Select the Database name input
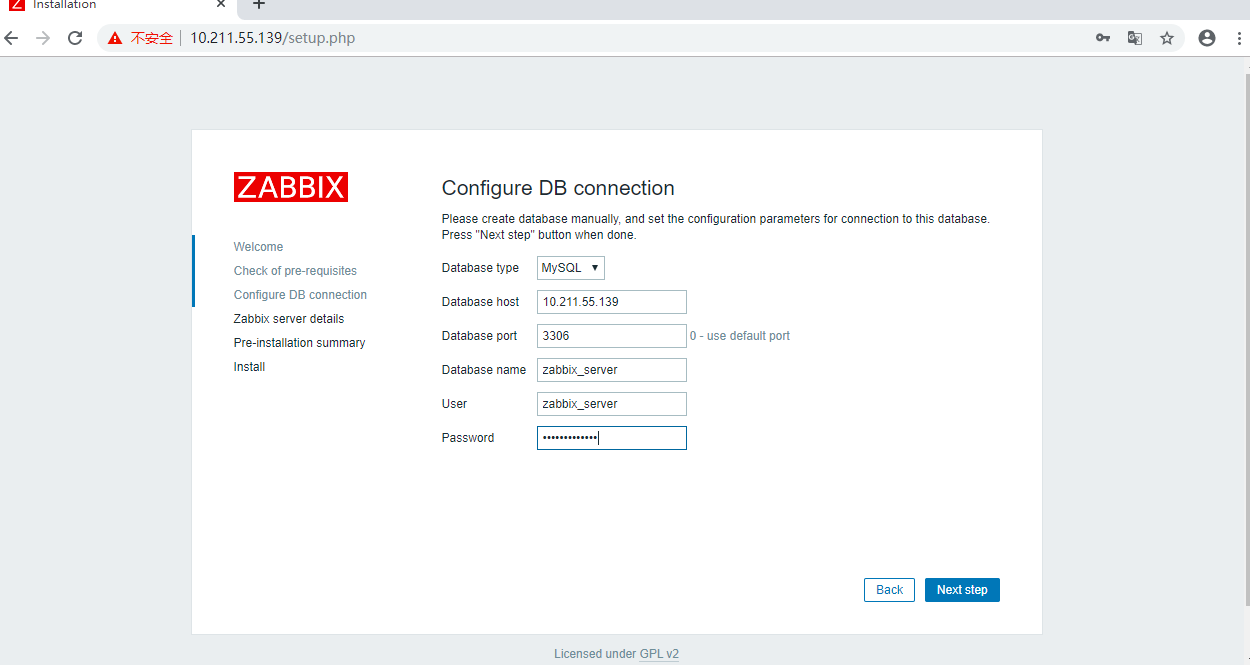 [611, 370]
